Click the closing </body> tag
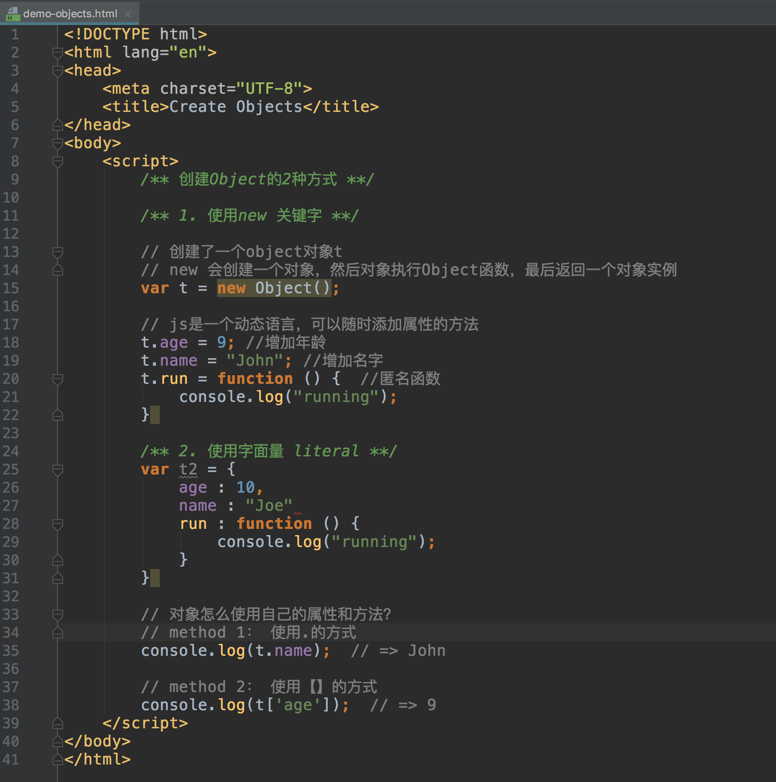Image resolution: width=776 pixels, height=782 pixels. [x=97, y=742]
